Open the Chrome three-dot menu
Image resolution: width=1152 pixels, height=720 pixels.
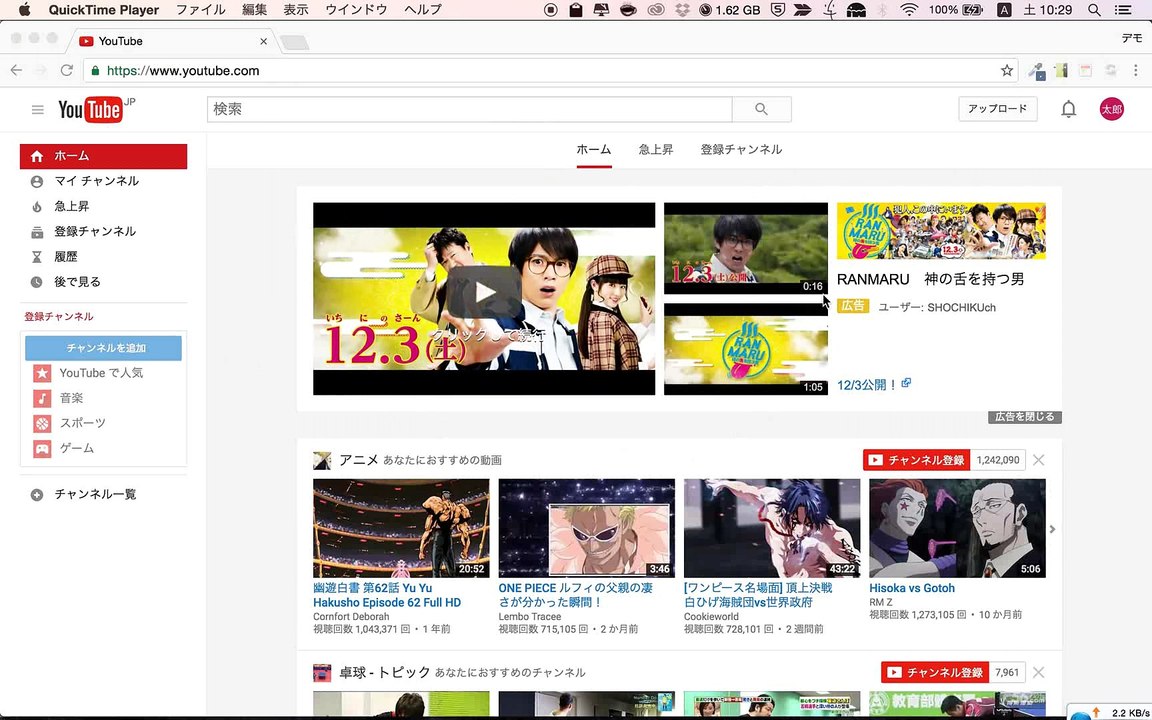tap(1136, 71)
